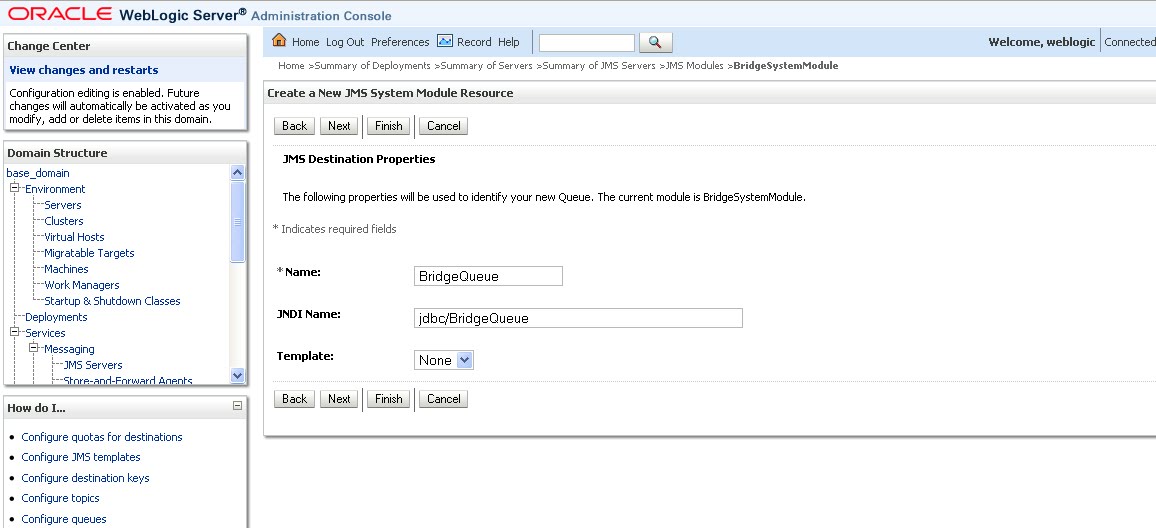Click Messaging label in the tree
This screenshot has height=528, width=1156.
click(x=69, y=349)
